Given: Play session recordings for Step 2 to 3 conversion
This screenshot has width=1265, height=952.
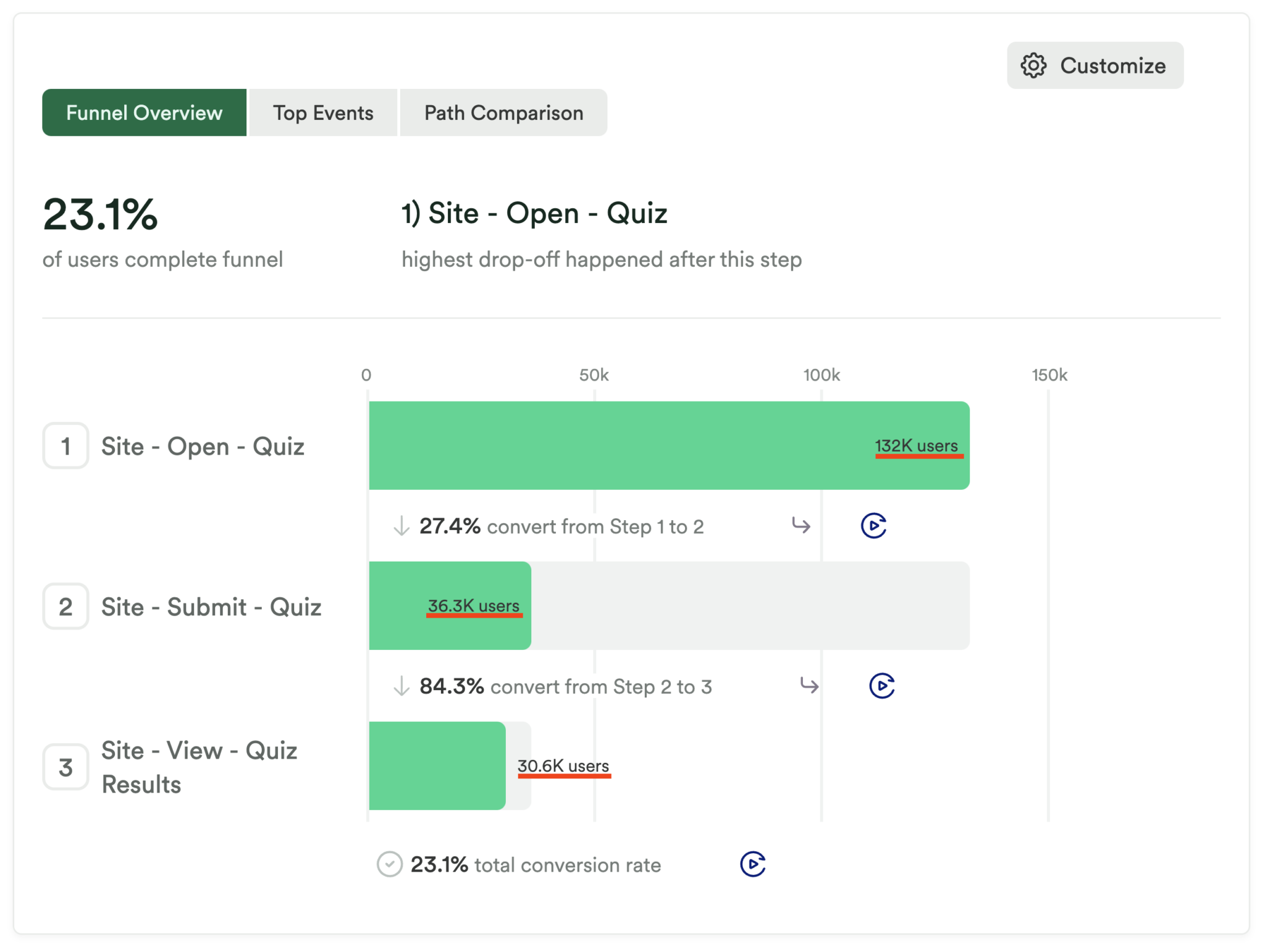Looking at the screenshot, I should click(x=882, y=686).
